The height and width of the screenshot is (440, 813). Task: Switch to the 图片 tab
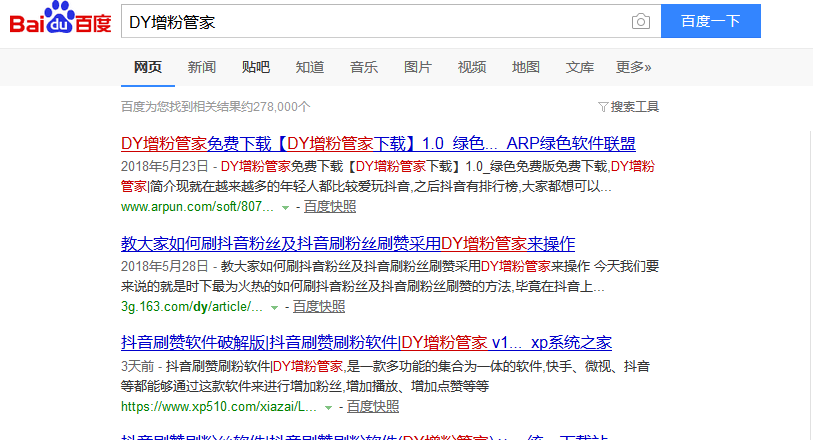coord(418,67)
